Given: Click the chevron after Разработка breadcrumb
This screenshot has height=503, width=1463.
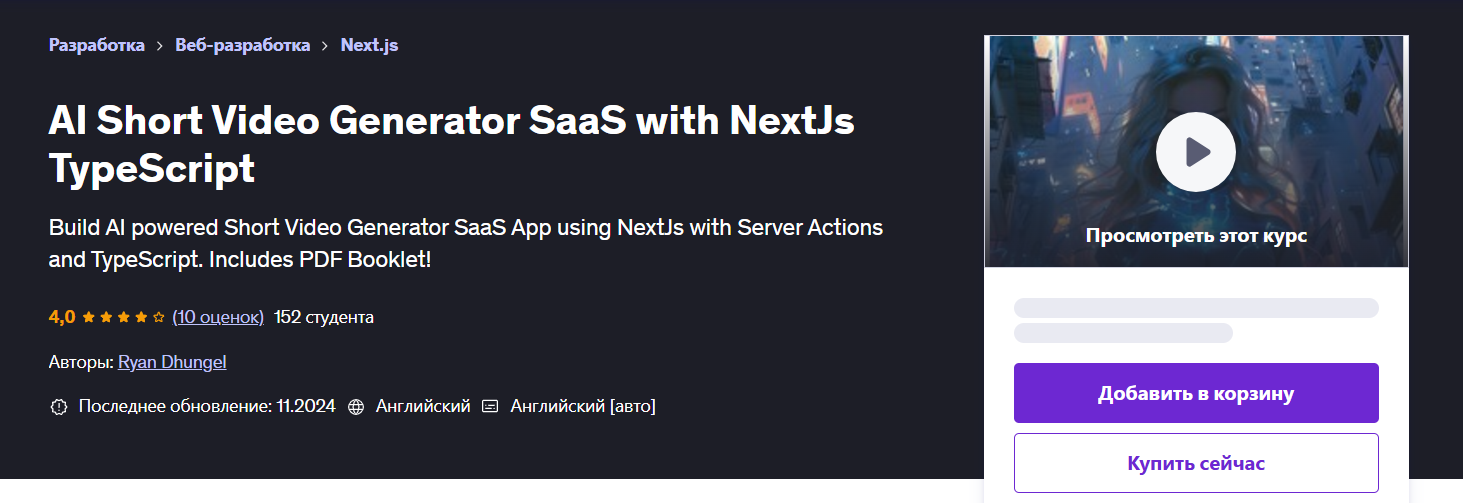Looking at the screenshot, I should click(x=160, y=46).
